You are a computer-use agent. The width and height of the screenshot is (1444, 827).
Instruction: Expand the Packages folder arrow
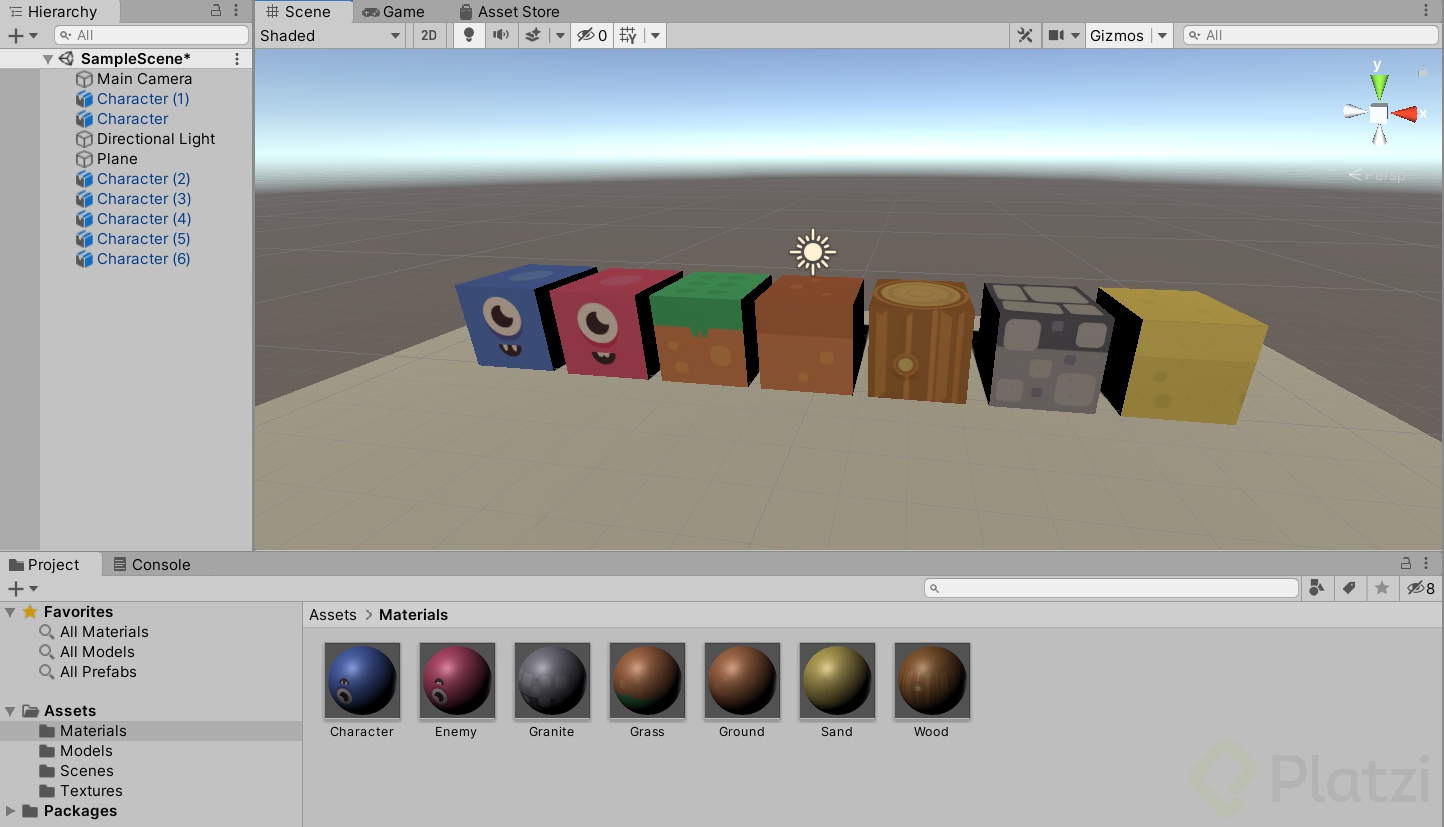click(x=10, y=811)
